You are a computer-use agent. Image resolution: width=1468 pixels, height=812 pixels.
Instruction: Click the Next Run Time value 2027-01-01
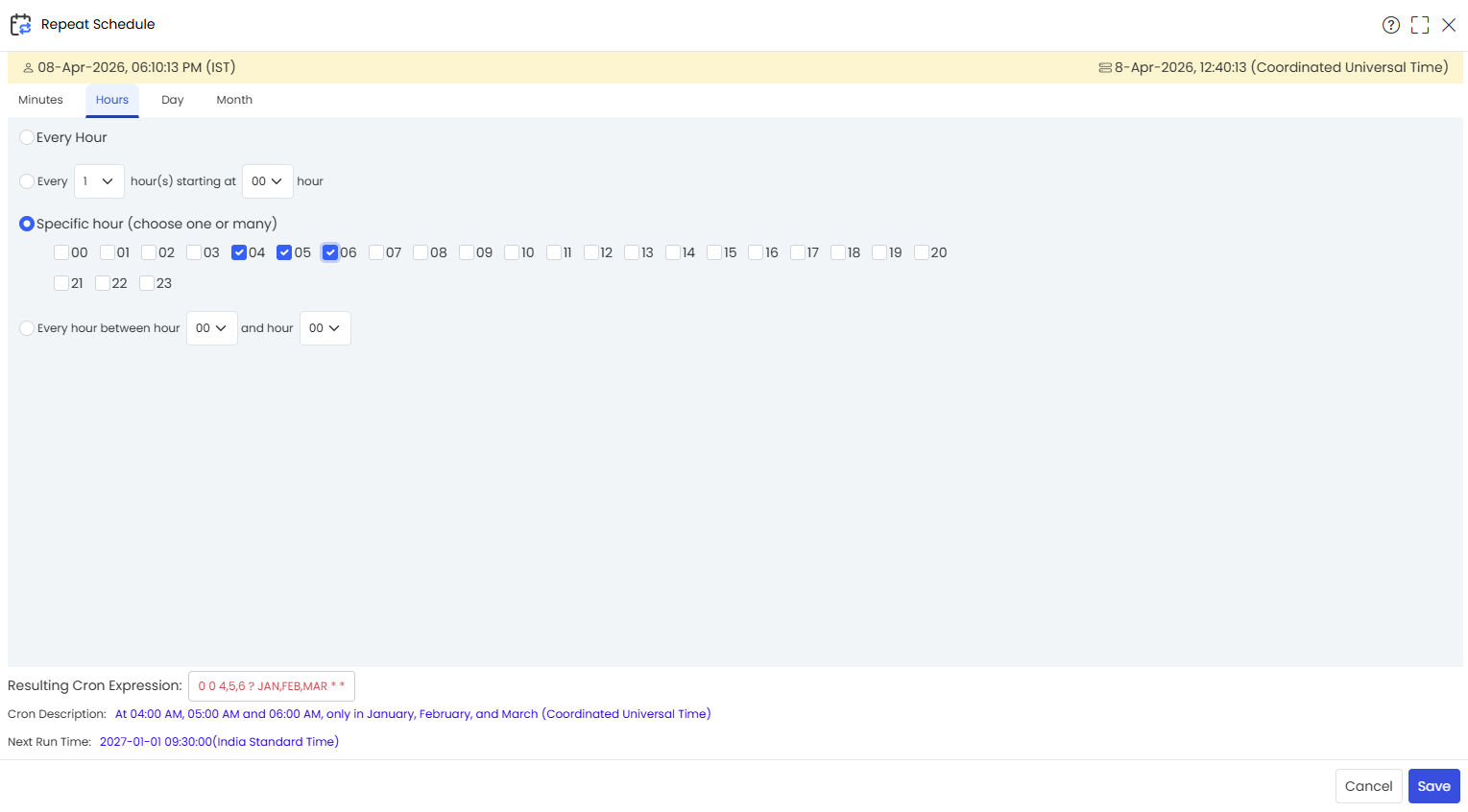pos(219,742)
